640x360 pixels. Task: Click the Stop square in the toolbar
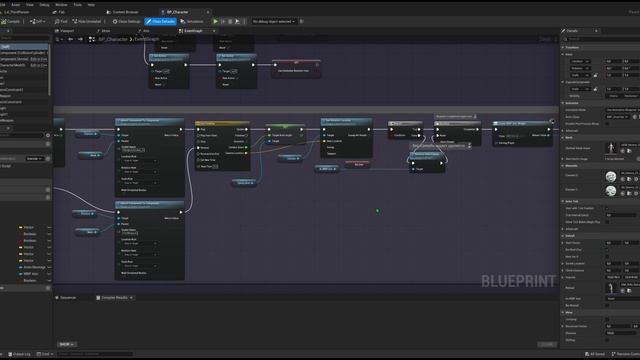pyautogui.click(x=230, y=21)
